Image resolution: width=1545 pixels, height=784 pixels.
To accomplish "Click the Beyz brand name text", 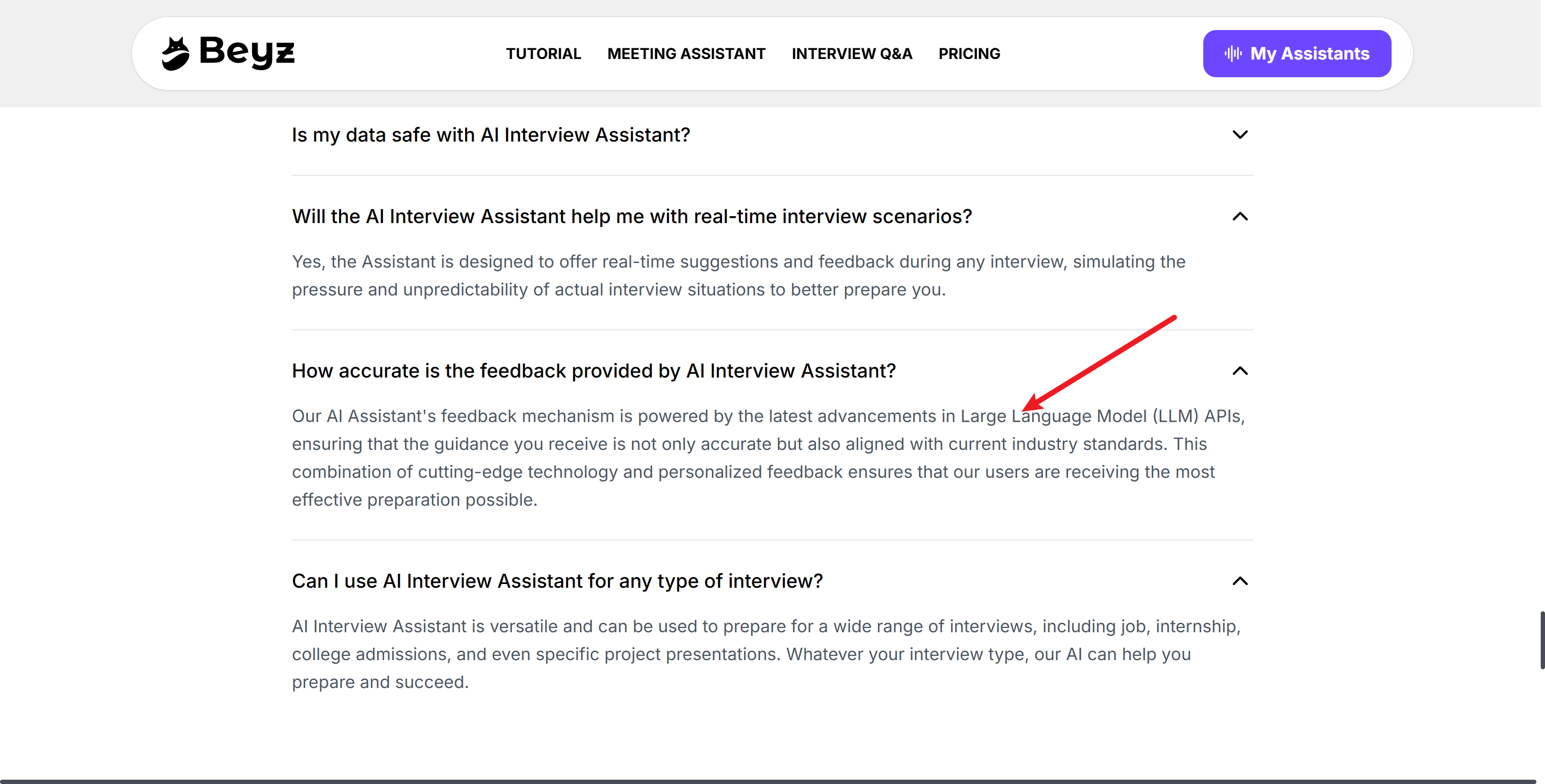I will click(x=247, y=51).
